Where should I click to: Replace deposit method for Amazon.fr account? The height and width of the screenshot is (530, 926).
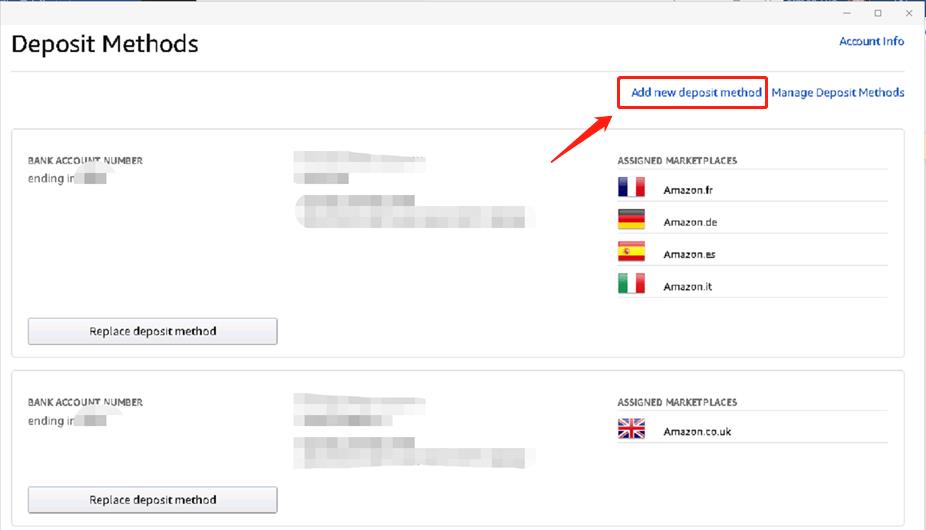[152, 331]
